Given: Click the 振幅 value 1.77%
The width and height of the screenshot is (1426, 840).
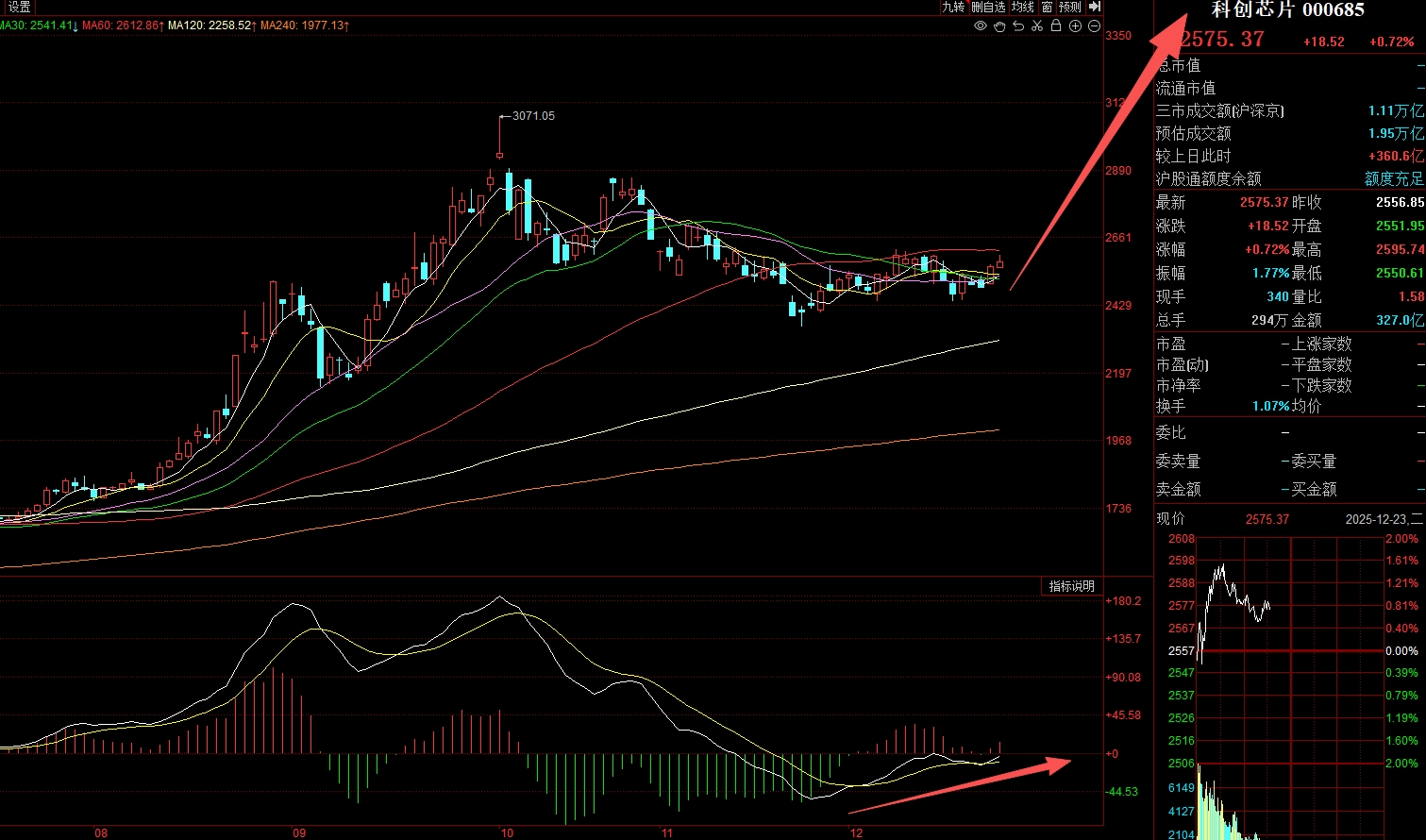Looking at the screenshot, I should pos(1270,273).
